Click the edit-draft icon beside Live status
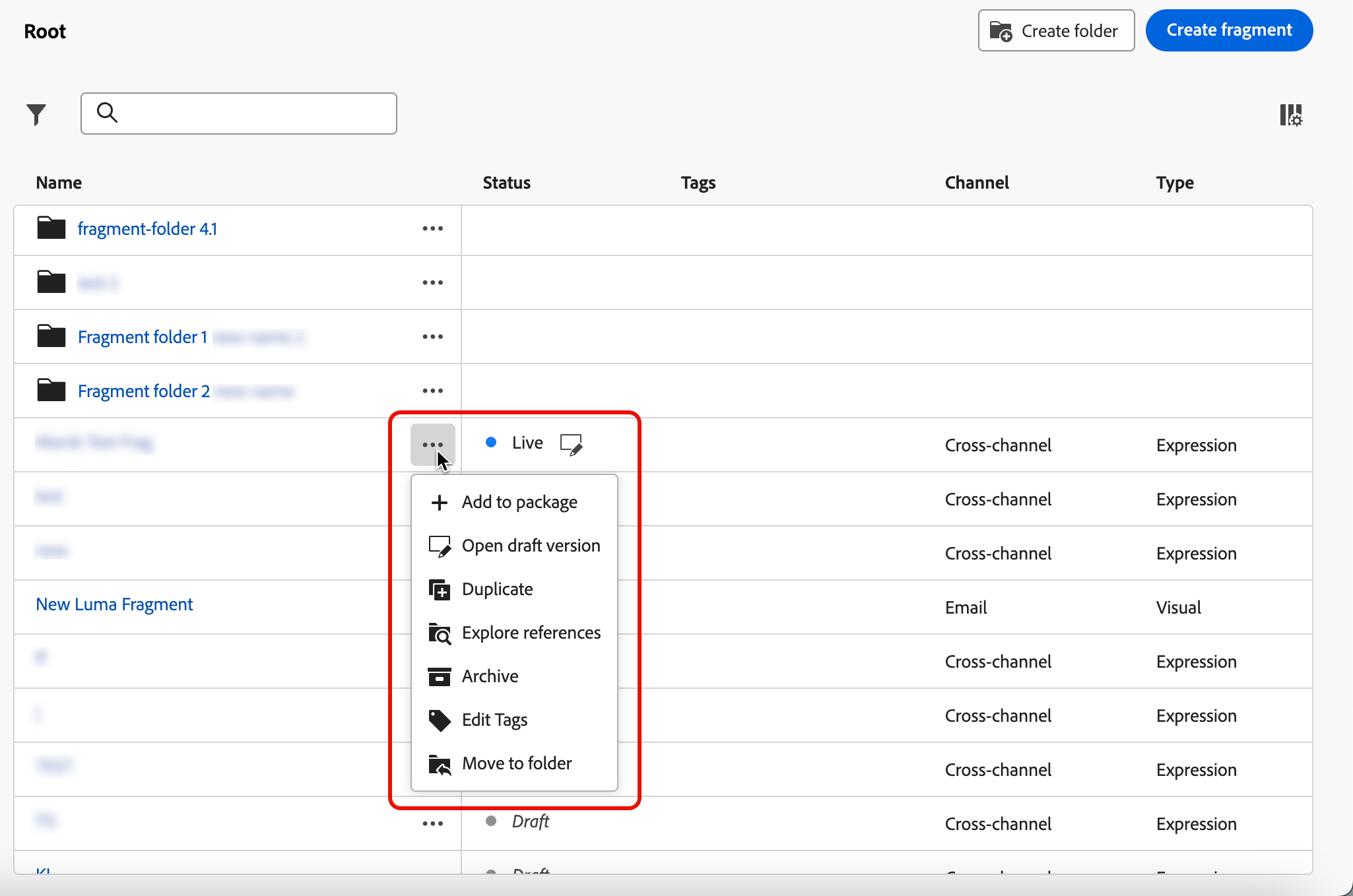Screen dimensions: 1353x896 pyautogui.click(x=571, y=444)
